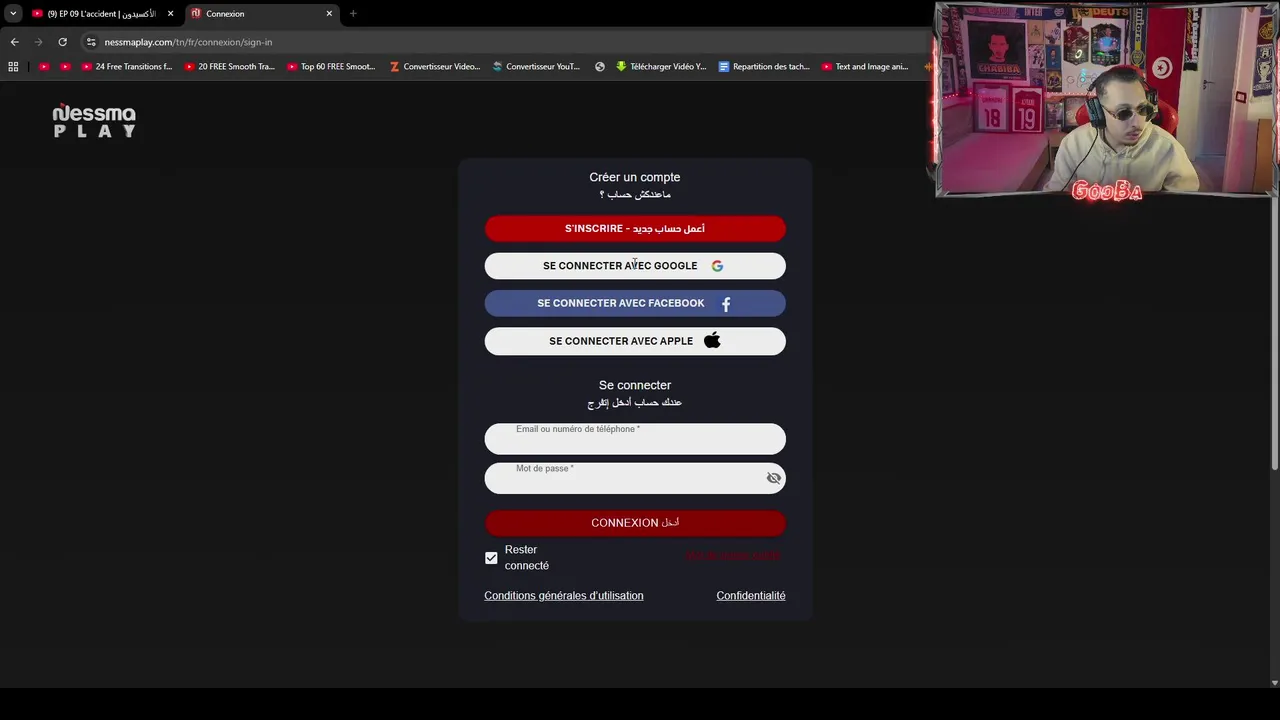The width and height of the screenshot is (1280, 720).
Task: Submit with the CONNEXION button
Action: 635,523
